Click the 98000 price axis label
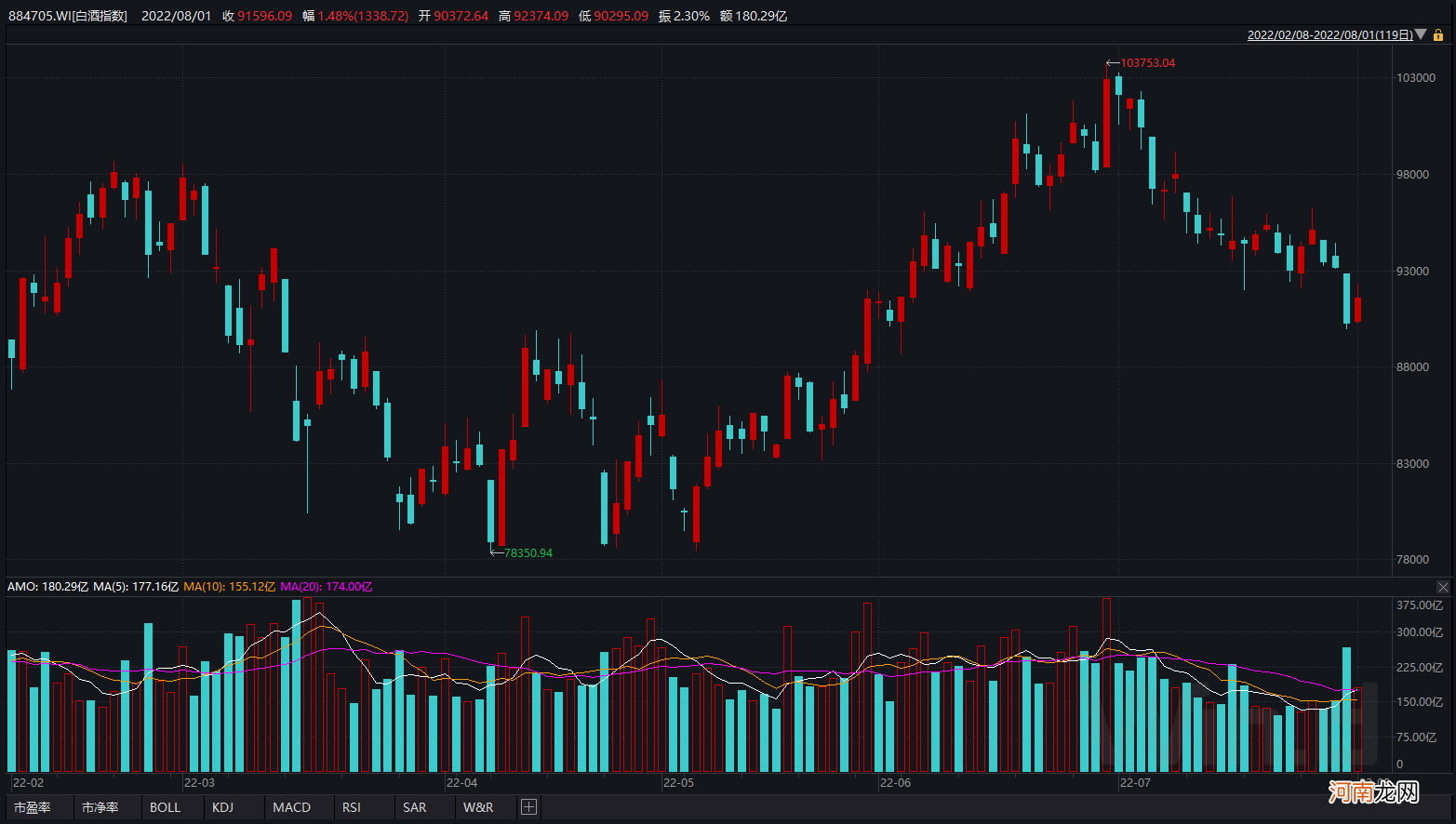Viewport: 1456px width, 824px height. tap(1413, 175)
